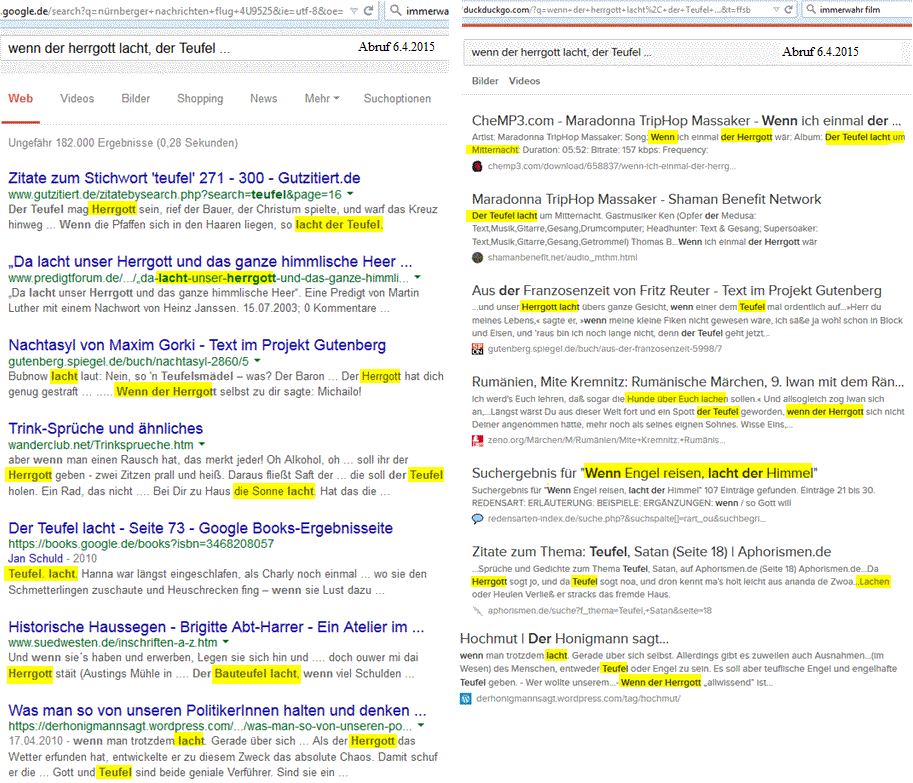Open the Mehr dropdown in Google tabs

(x=321, y=98)
